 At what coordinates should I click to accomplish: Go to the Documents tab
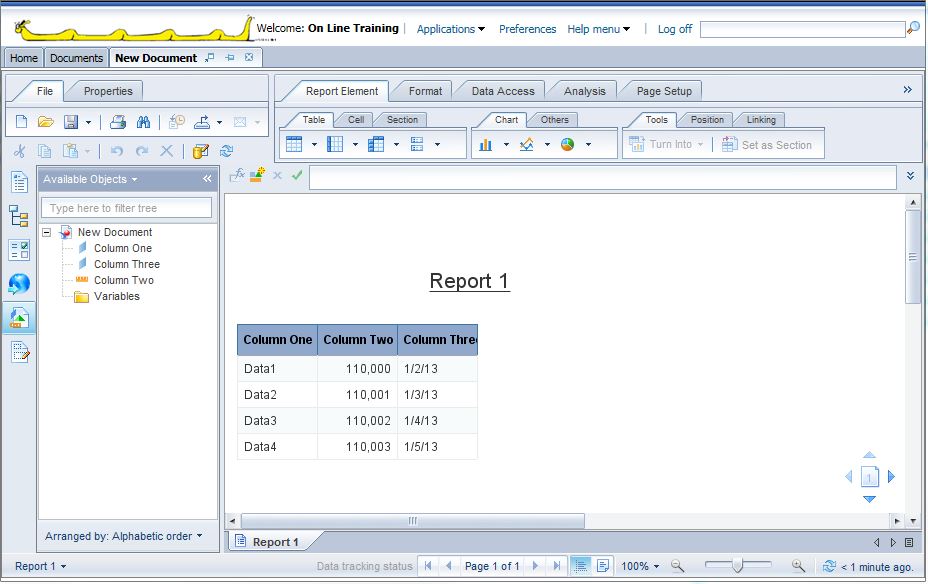click(x=76, y=58)
